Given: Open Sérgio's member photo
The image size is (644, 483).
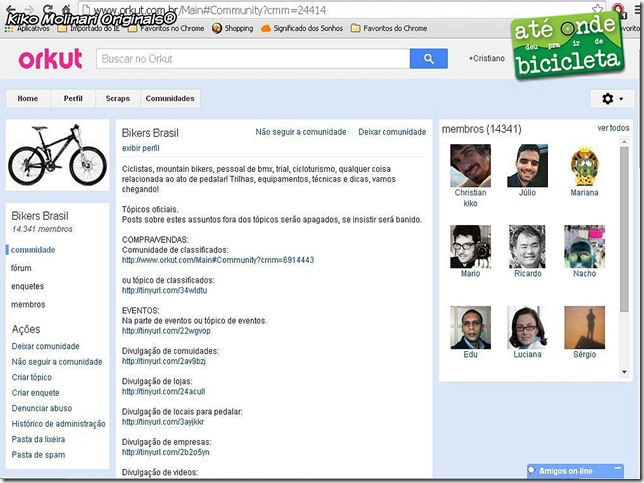Looking at the screenshot, I should tap(584, 327).
